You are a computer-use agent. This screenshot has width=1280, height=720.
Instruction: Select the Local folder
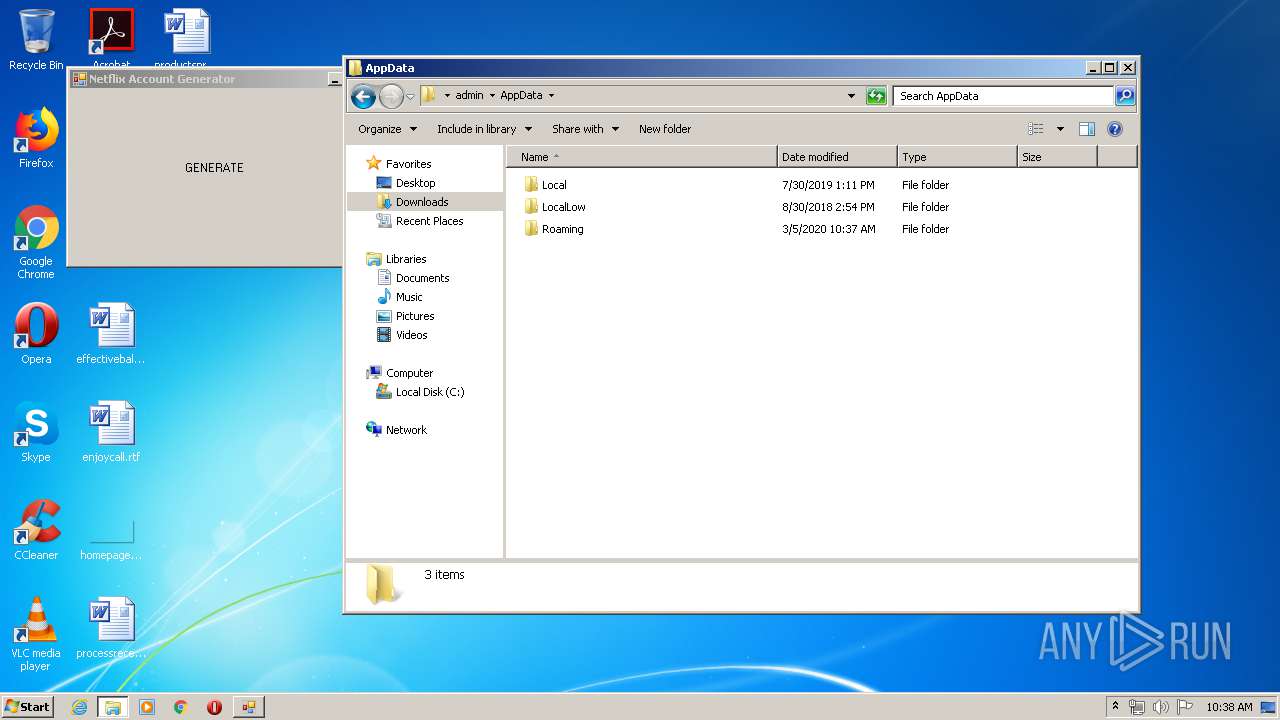[x=545, y=185]
